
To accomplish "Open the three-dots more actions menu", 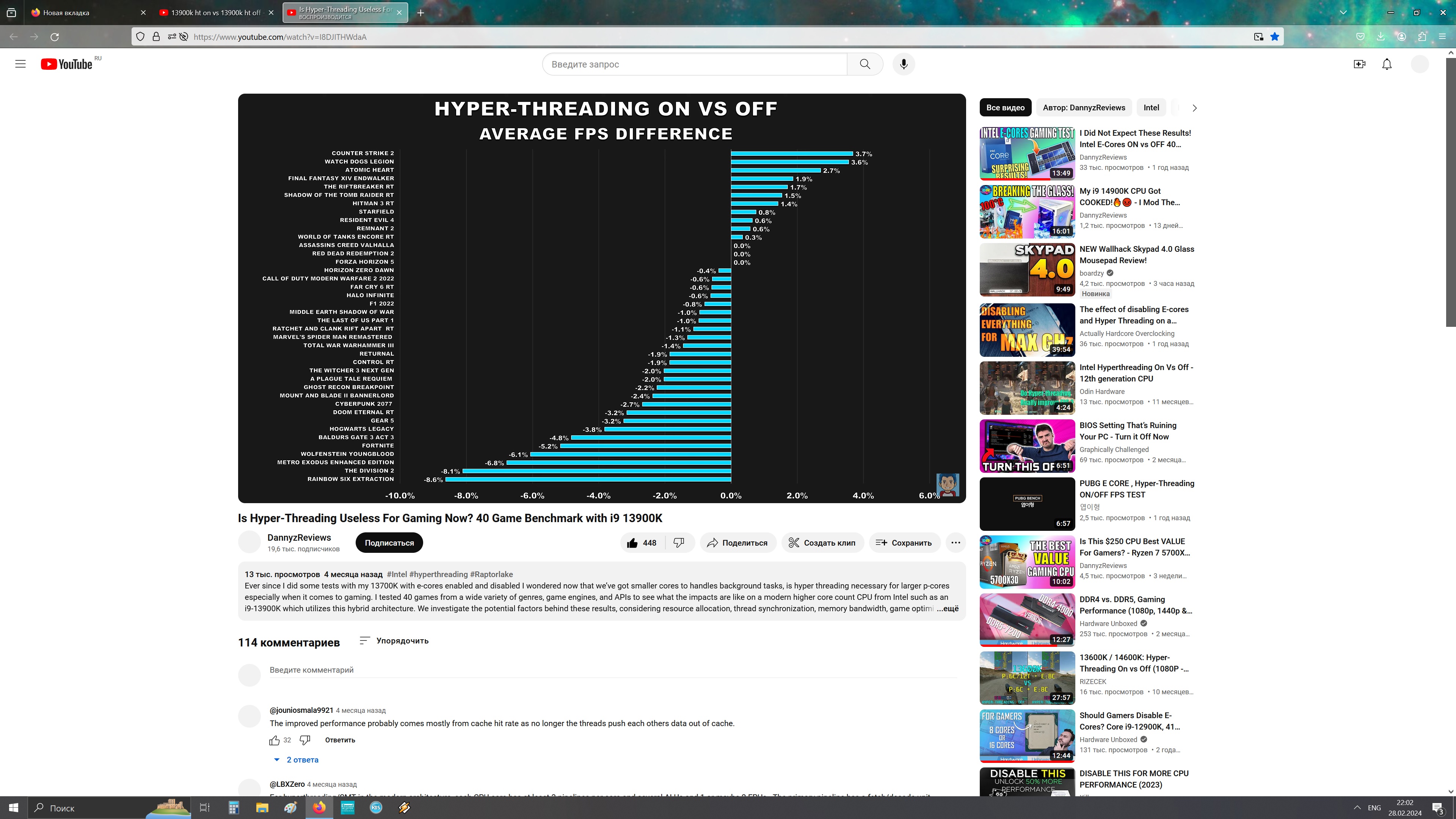I will pyautogui.click(x=955, y=543).
